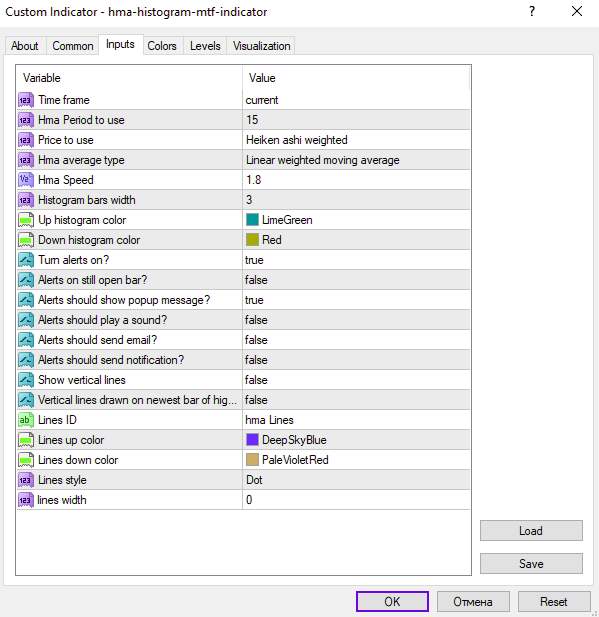599x617 pixels.
Task: Click the Lines style integer icon
Action: pos(26,480)
